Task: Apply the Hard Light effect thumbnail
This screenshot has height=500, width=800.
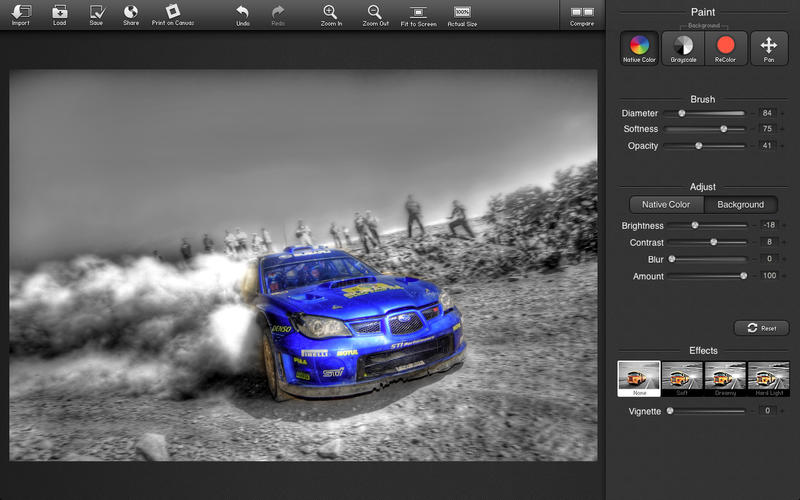Action: [x=768, y=379]
